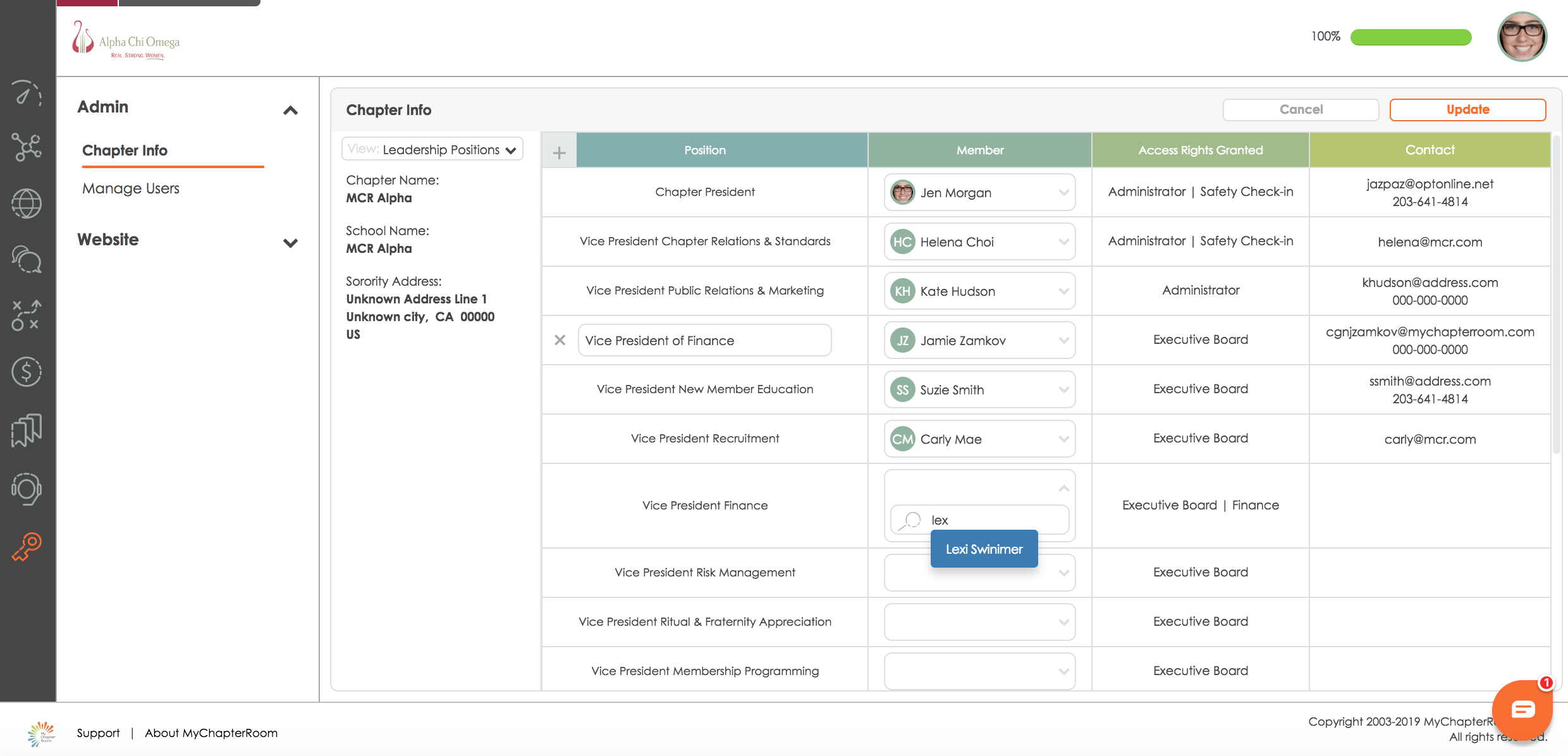Open the live chat bubble widget

pos(1522,710)
